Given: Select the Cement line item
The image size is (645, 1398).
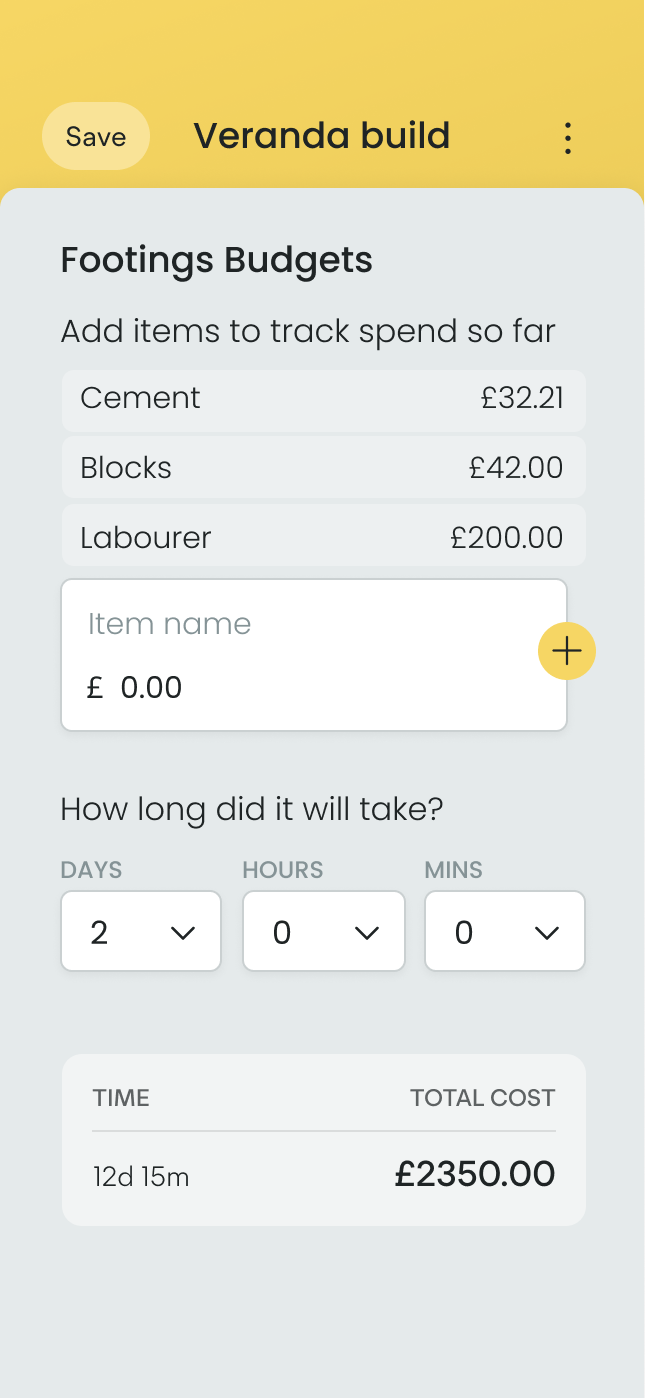Looking at the screenshot, I should point(322,399).
